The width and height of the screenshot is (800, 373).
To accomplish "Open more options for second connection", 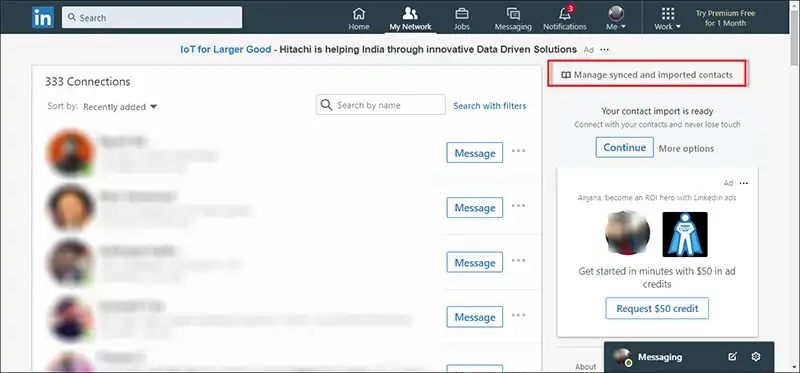I will pos(518,205).
